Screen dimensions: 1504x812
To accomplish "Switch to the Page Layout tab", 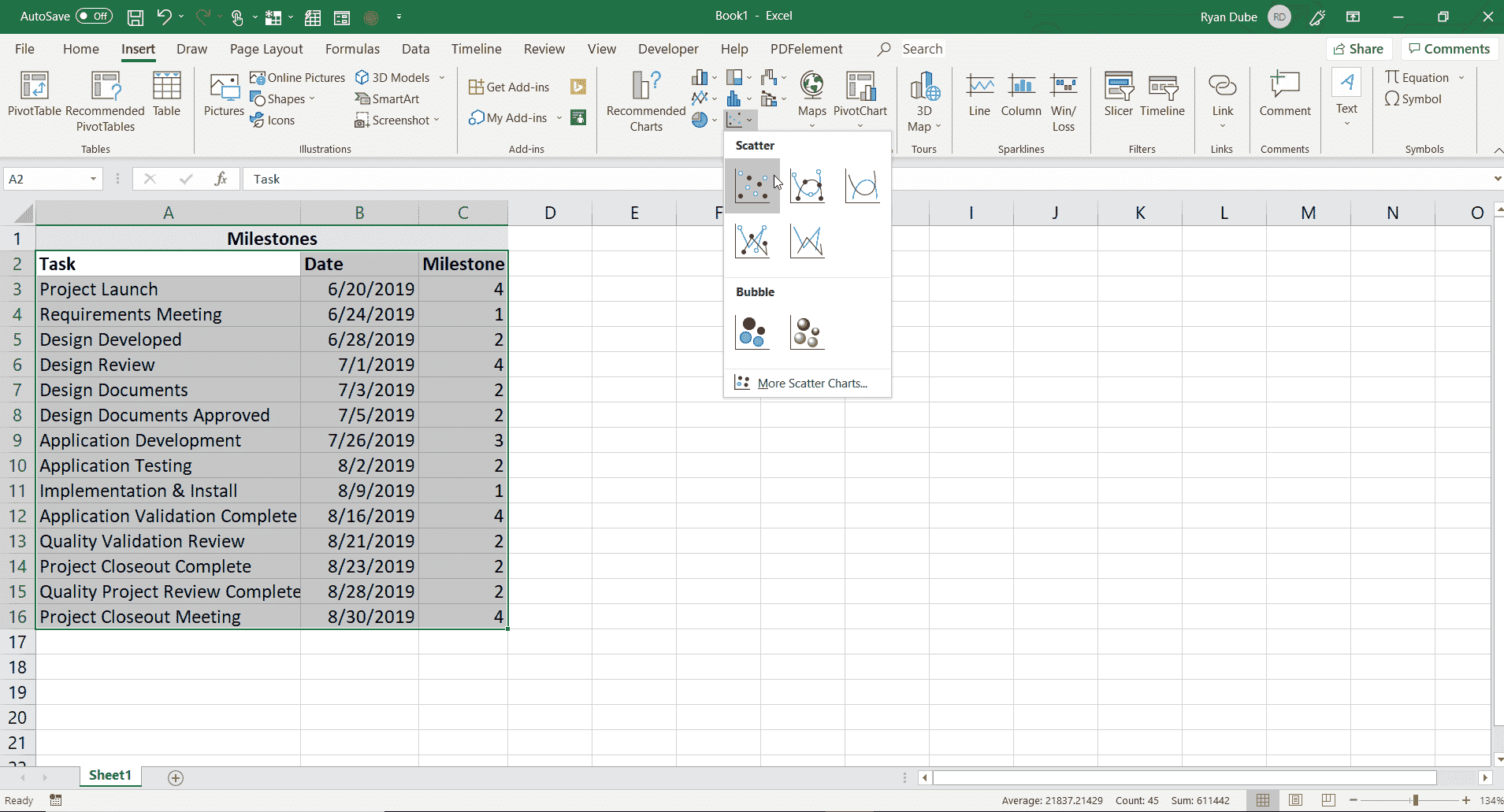I will (266, 49).
